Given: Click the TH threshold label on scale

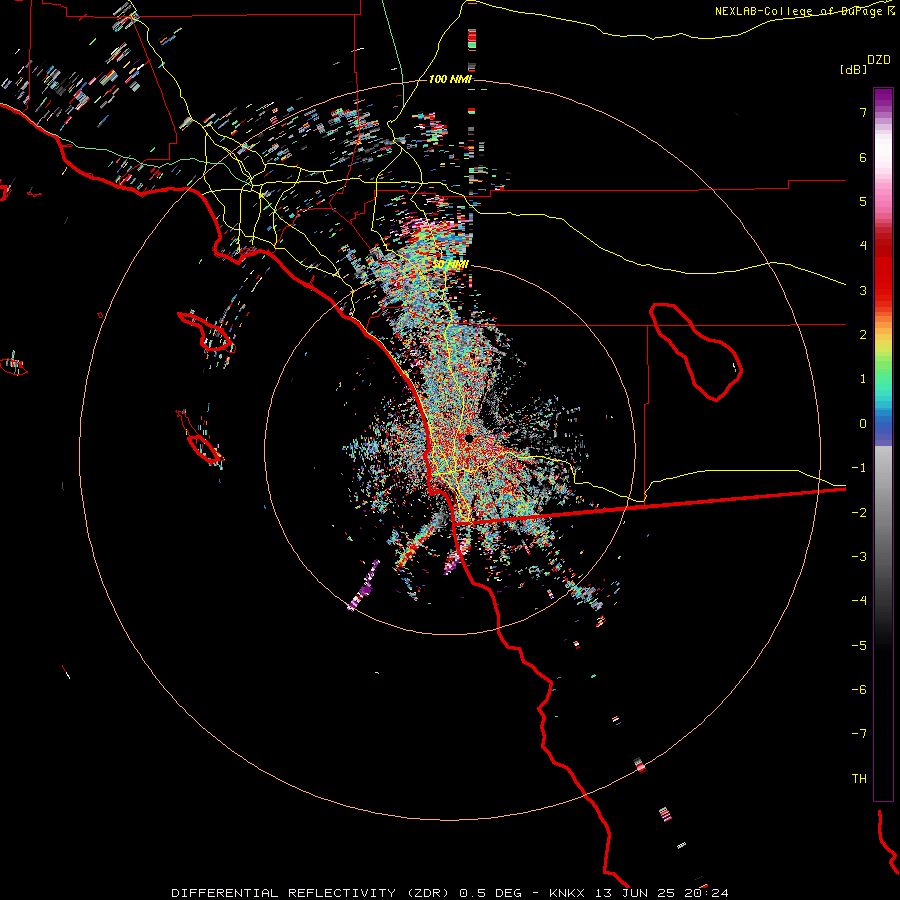Looking at the screenshot, I should point(859,779).
